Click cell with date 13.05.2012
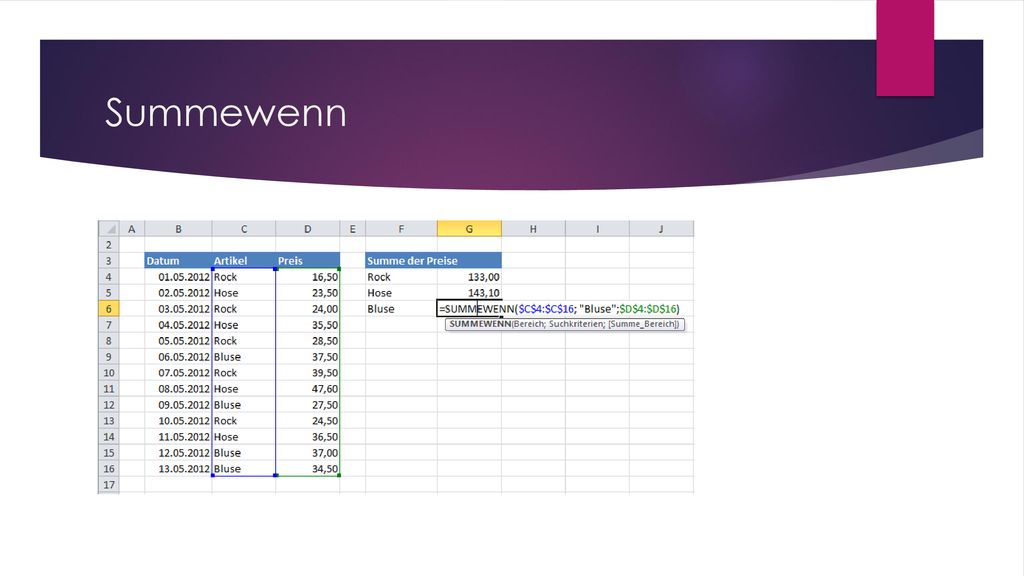This screenshot has height=576, width=1024. [x=178, y=469]
